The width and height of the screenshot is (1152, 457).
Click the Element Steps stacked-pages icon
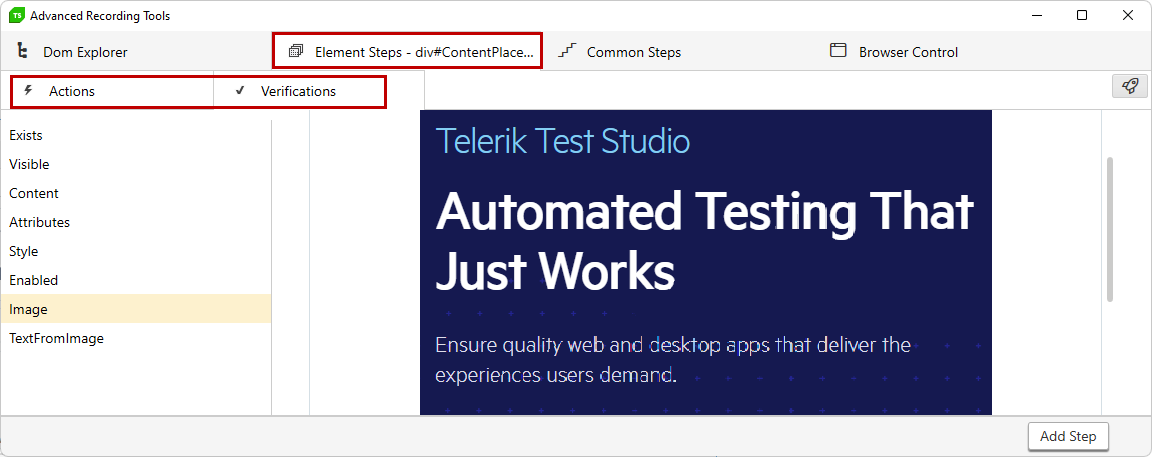(296, 51)
